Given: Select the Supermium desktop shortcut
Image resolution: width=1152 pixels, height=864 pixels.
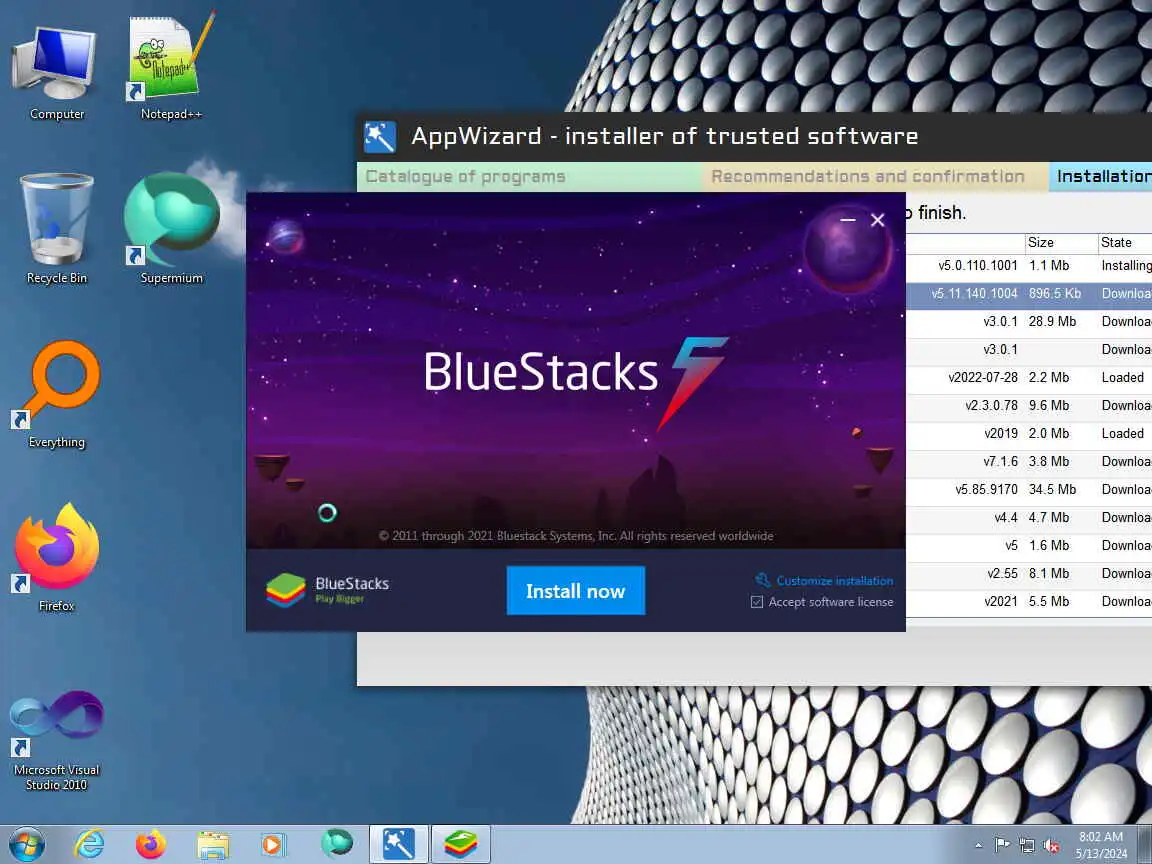Looking at the screenshot, I should point(171,228).
